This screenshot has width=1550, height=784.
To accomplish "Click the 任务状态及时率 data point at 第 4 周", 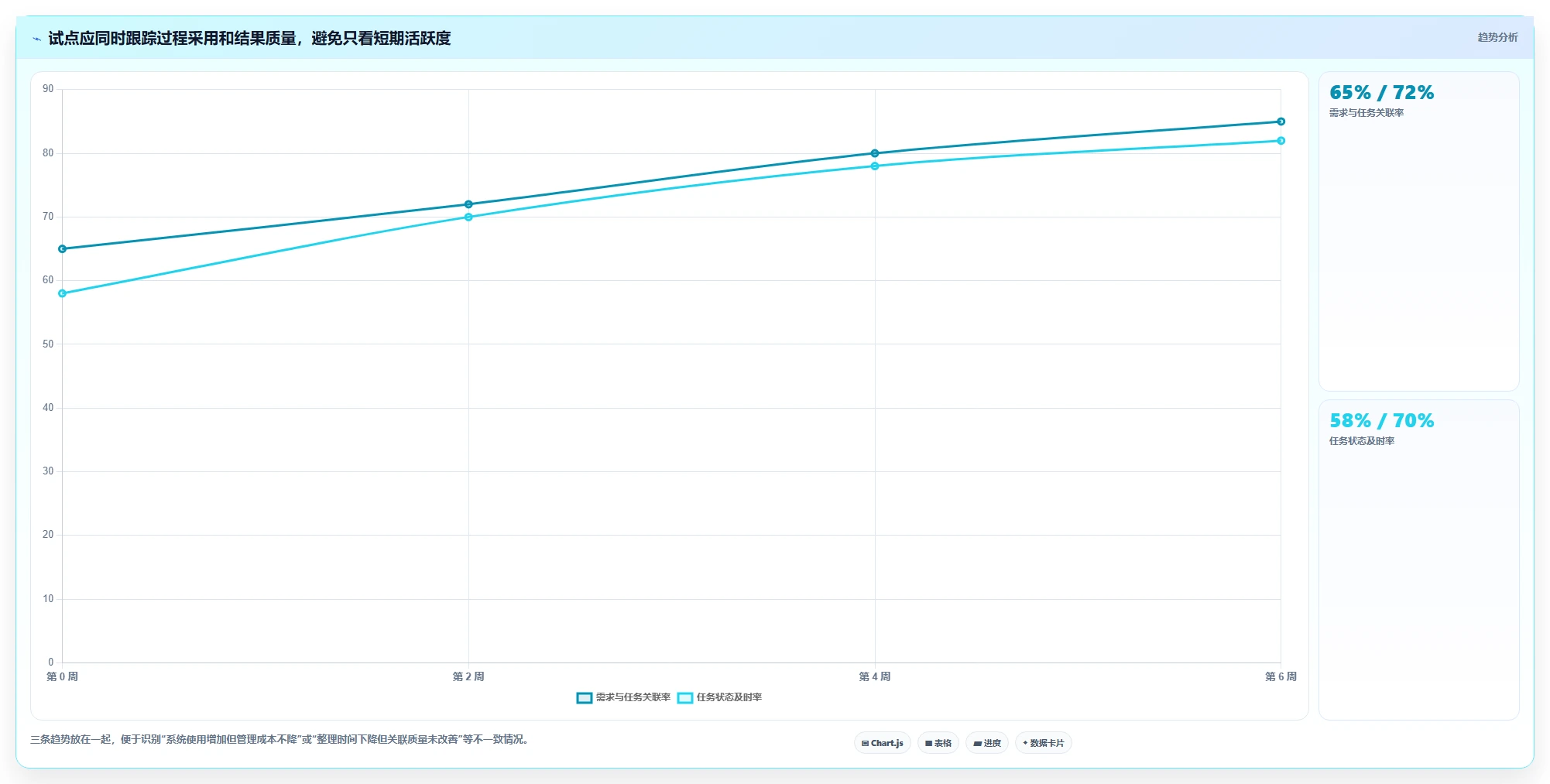I will (x=875, y=166).
